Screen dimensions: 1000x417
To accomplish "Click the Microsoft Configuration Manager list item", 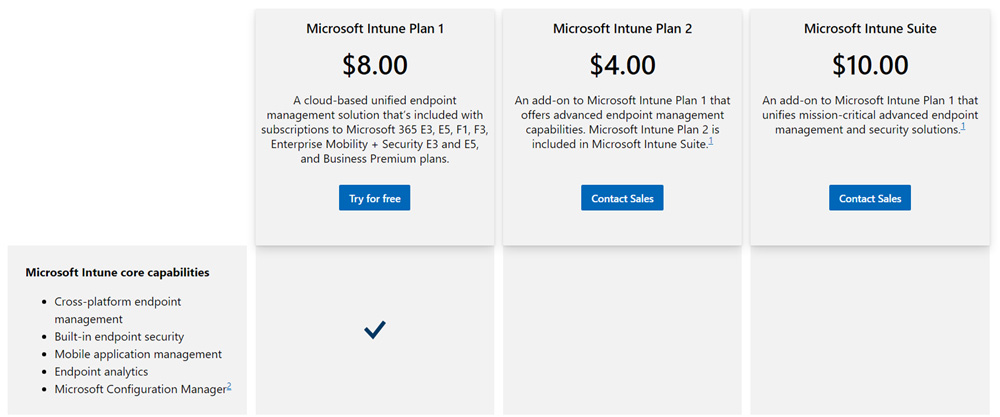I will [140, 389].
